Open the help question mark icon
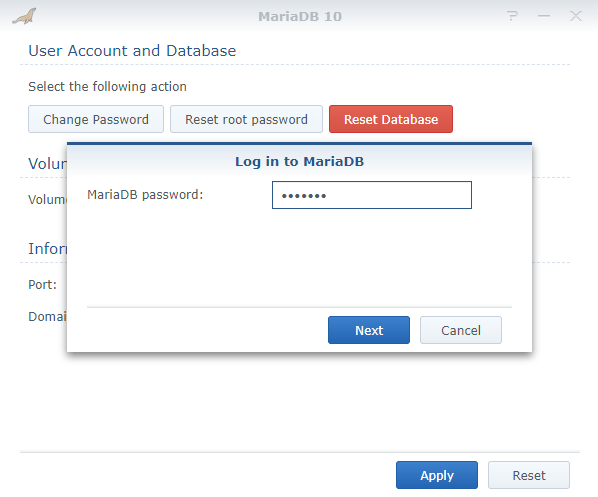The width and height of the screenshot is (598, 497). pos(512,16)
